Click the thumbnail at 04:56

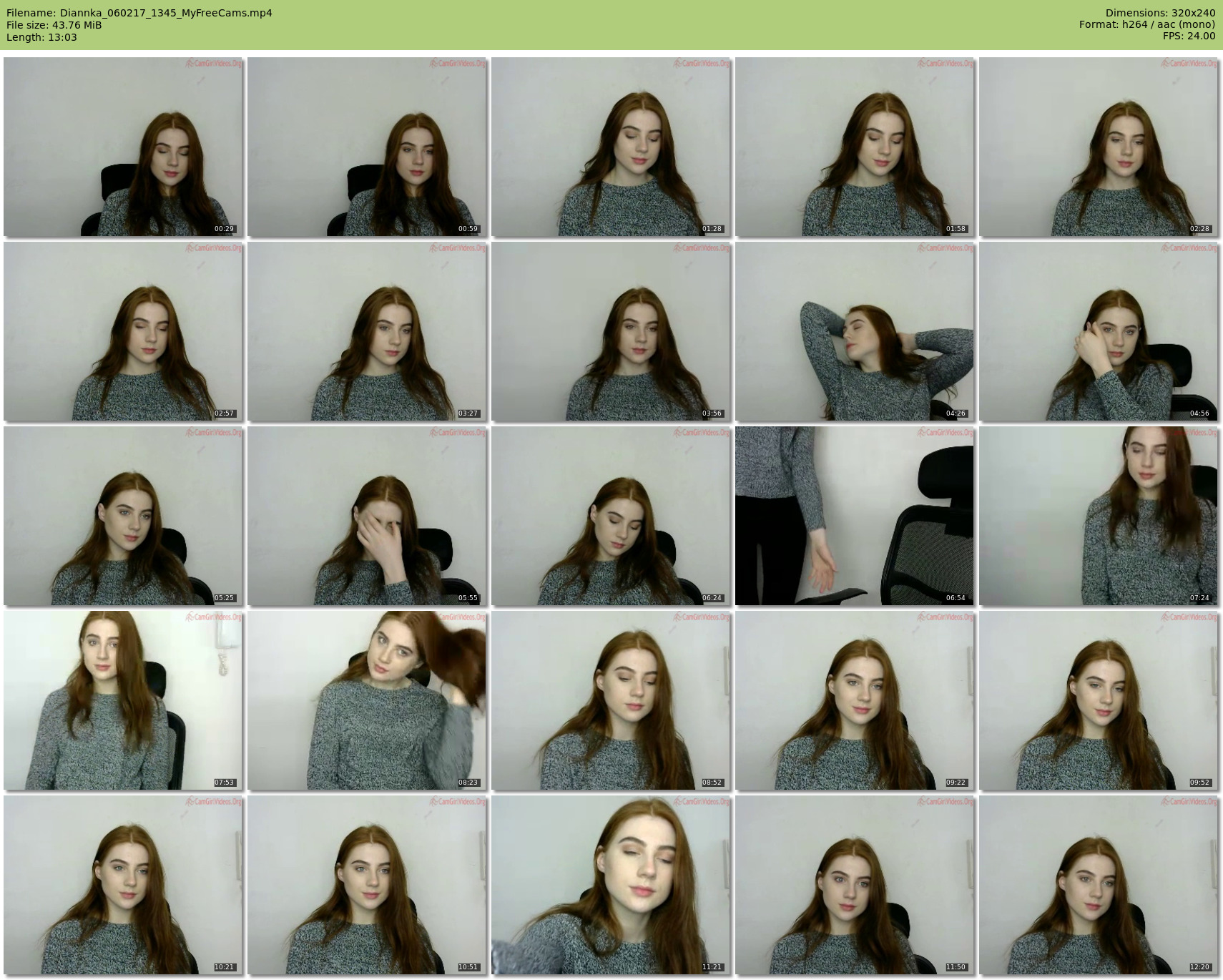1098,331
